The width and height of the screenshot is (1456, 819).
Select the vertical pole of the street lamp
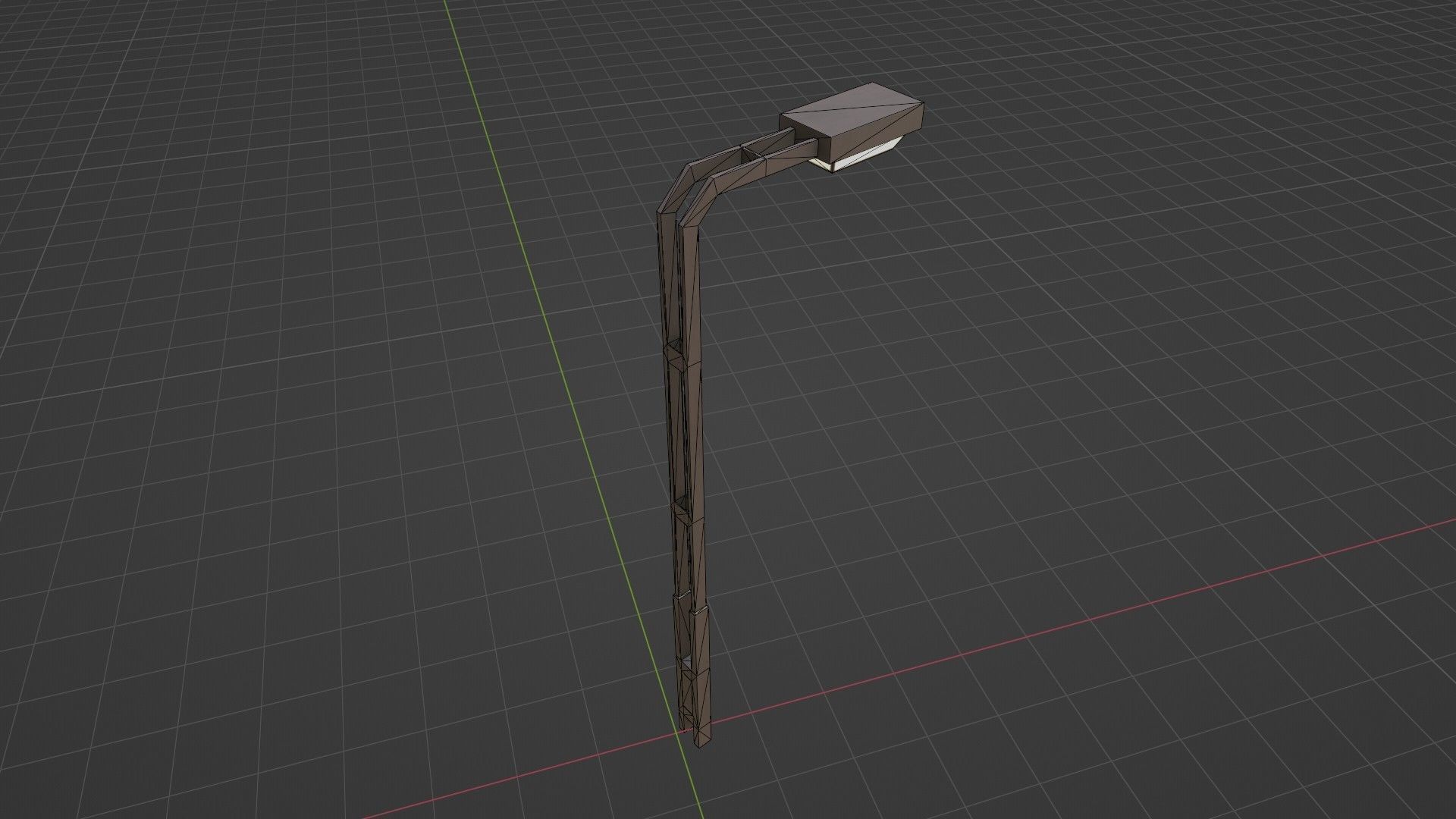coord(686,478)
